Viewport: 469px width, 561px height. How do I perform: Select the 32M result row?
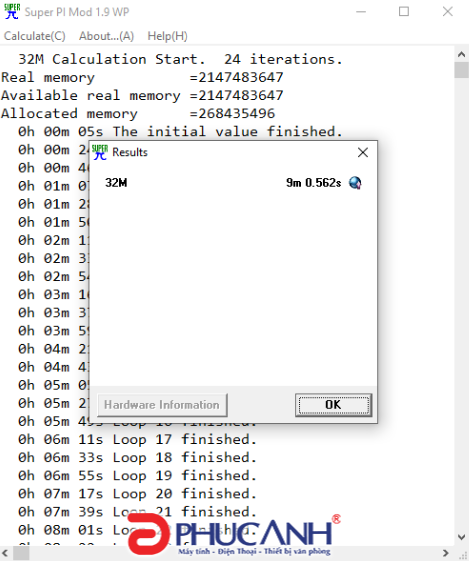click(x=233, y=183)
